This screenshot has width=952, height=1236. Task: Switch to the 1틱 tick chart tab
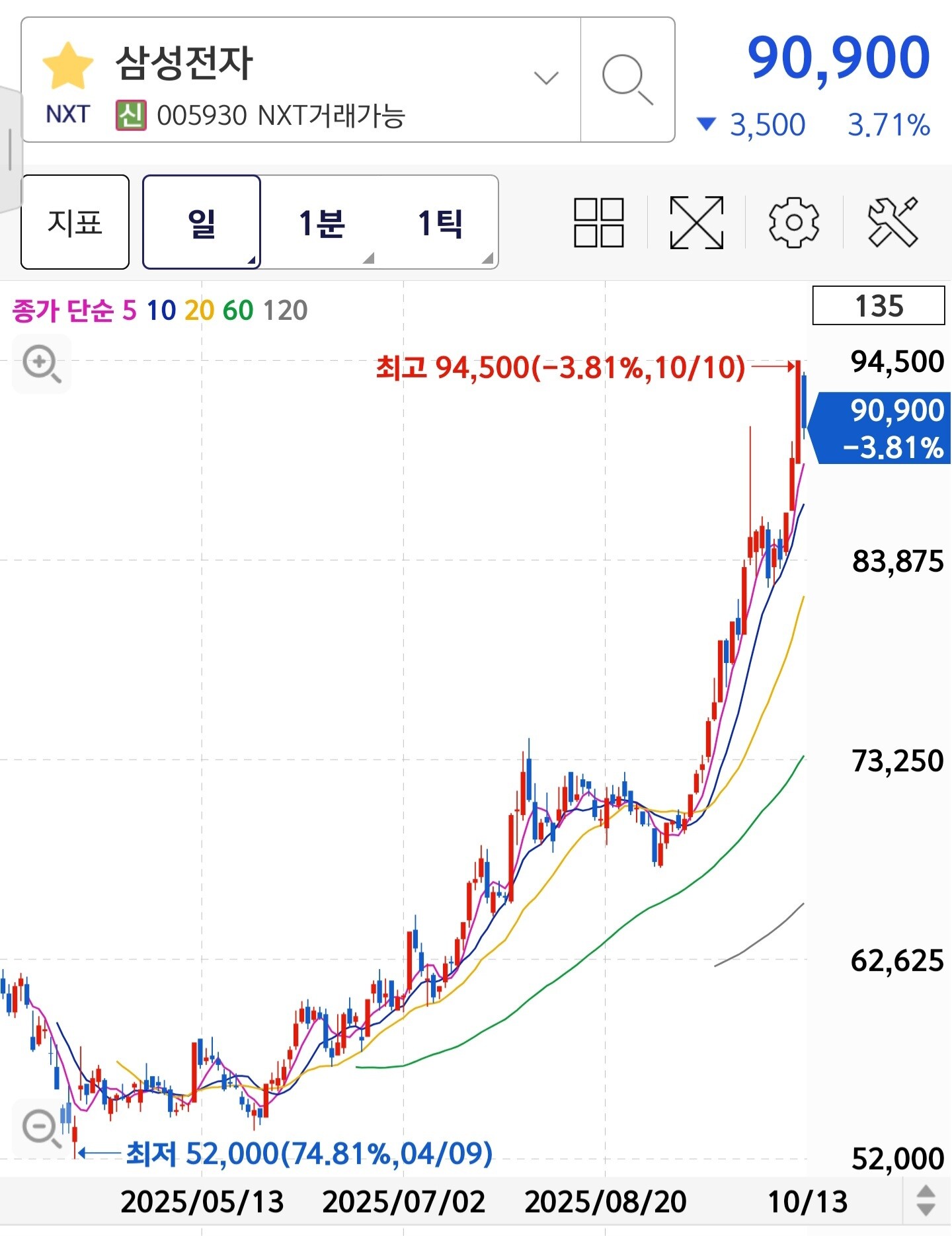click(440, 222)
